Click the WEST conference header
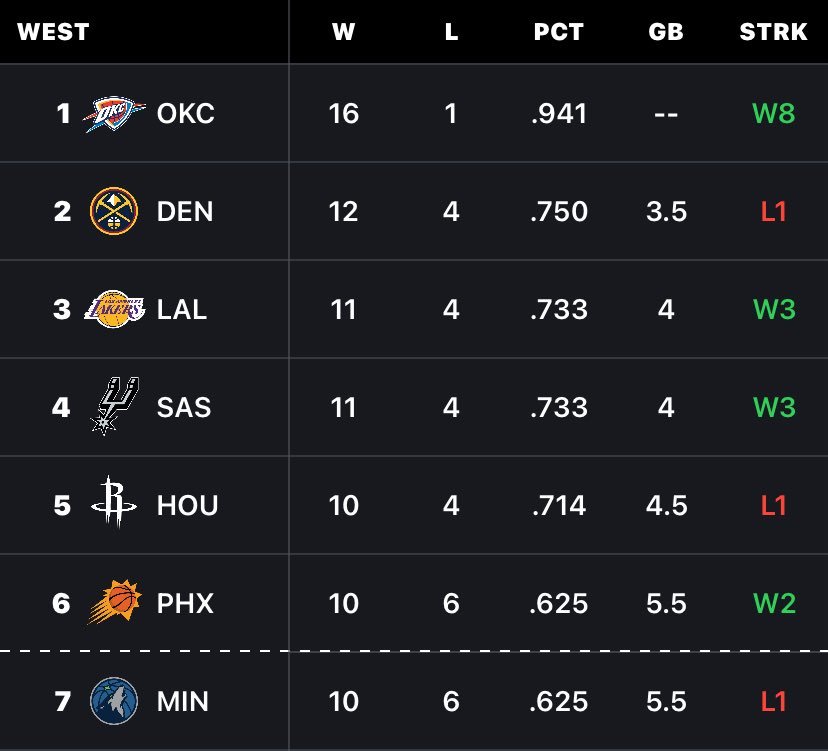828x751 pixels. tap(53, 32)
